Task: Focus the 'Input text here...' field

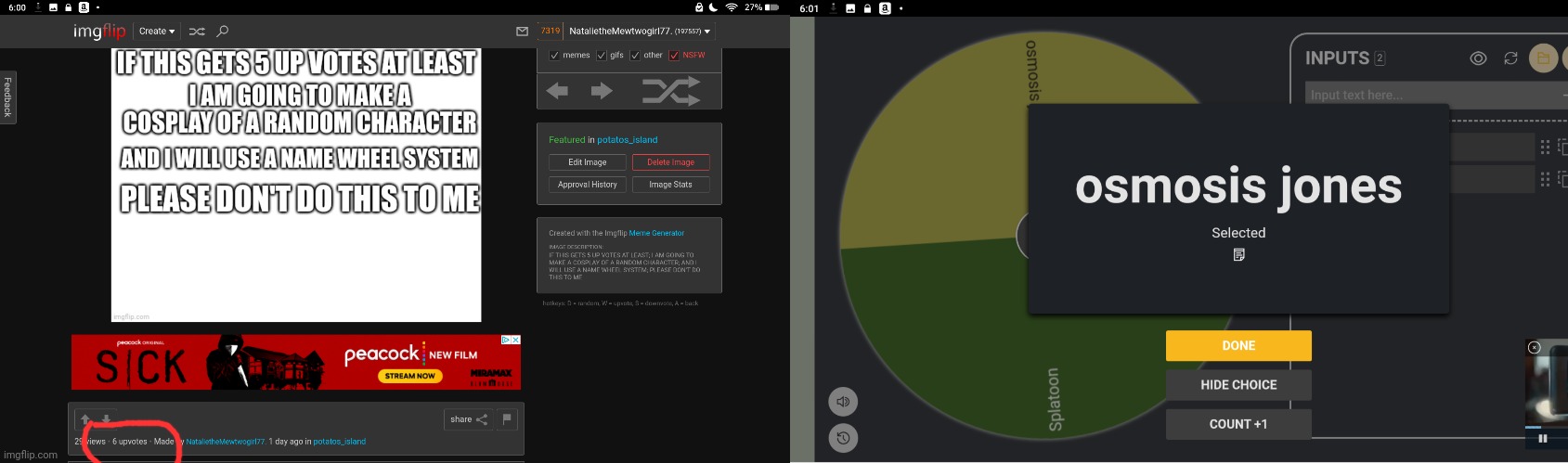Action: pos(1434,94)
